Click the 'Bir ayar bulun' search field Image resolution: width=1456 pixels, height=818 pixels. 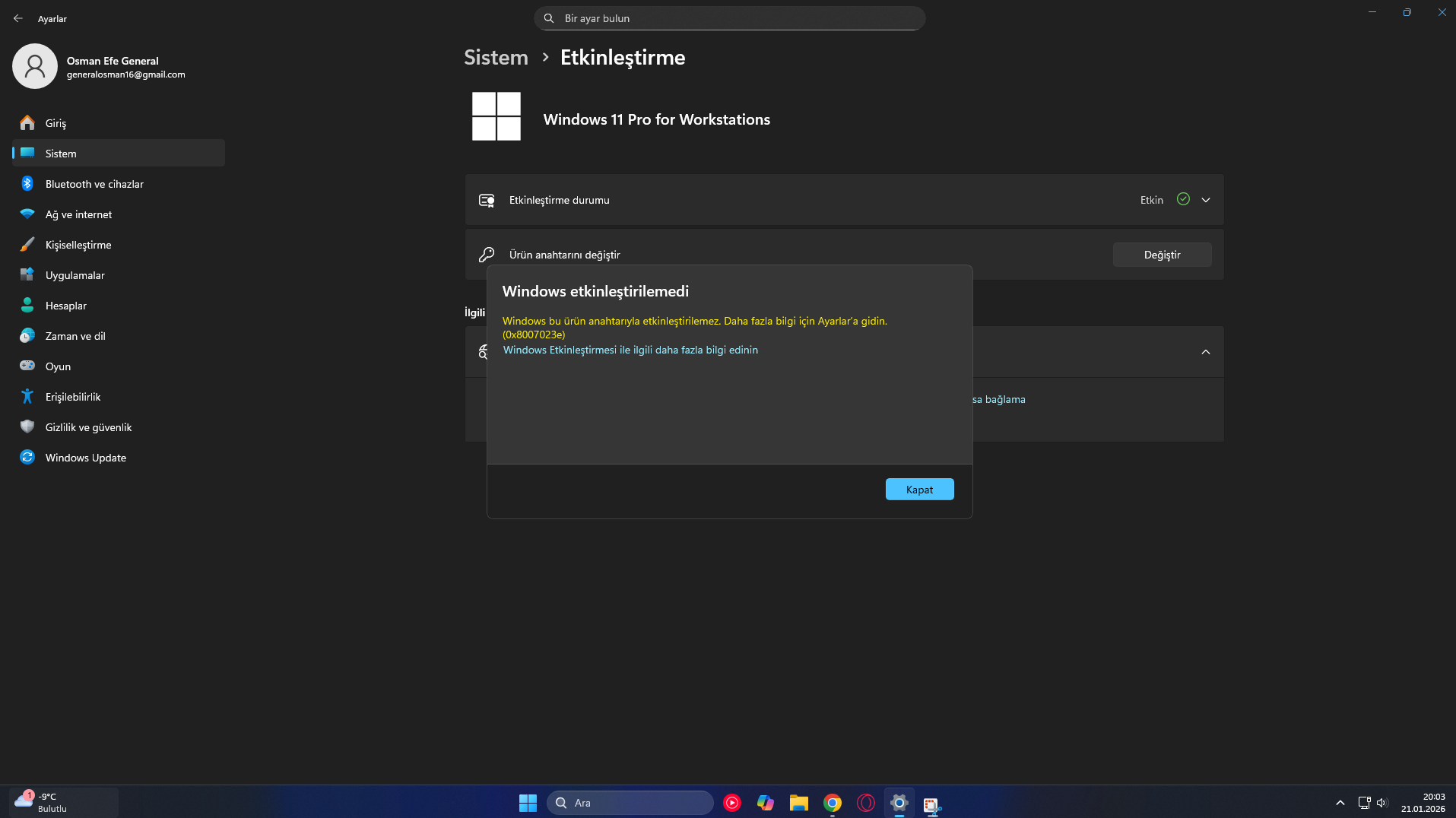729,18
